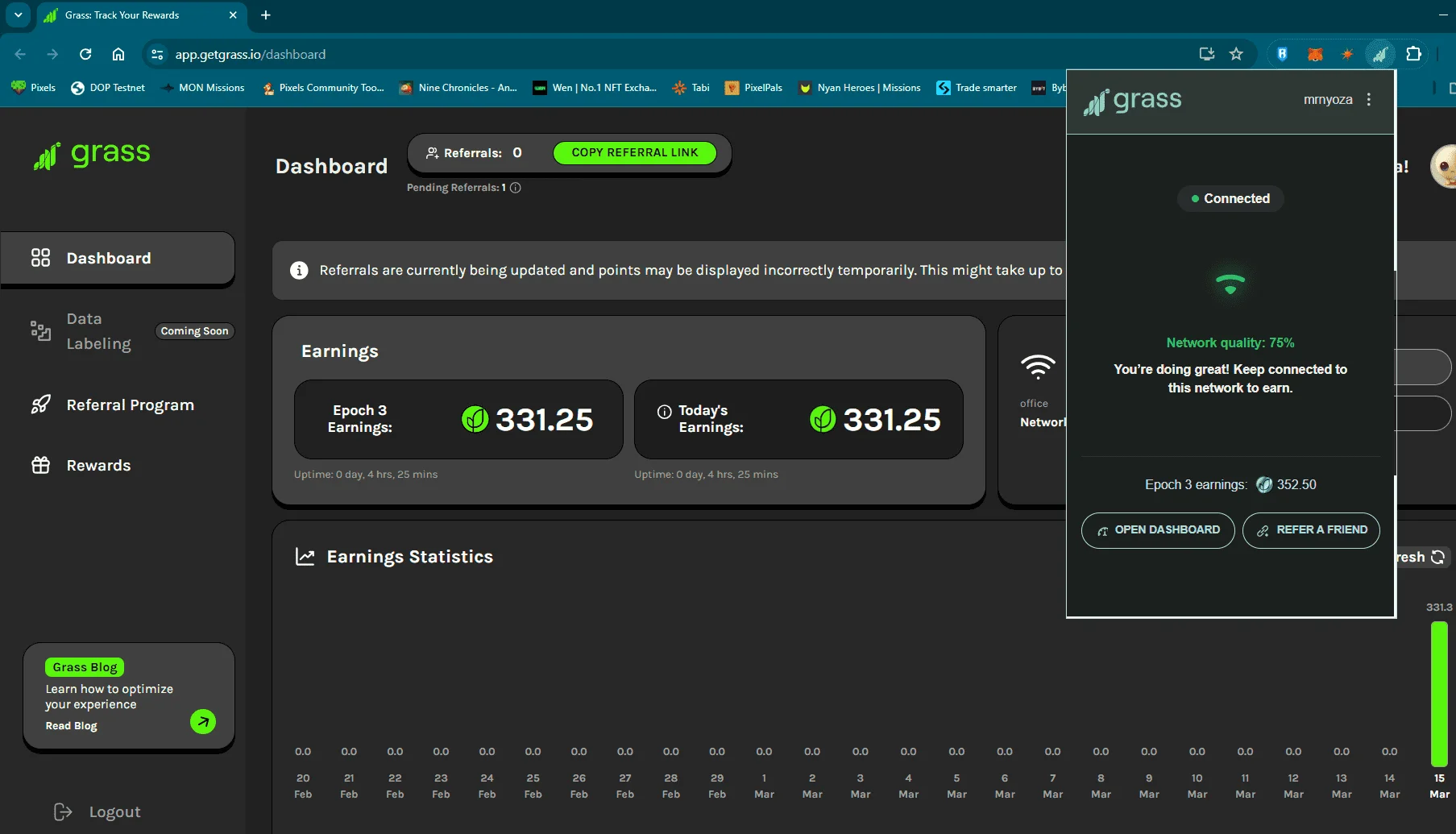Click the Network quality: 75% text
The width and height of the screenshot is (1456, 834).
click(x=1230, y=342)
